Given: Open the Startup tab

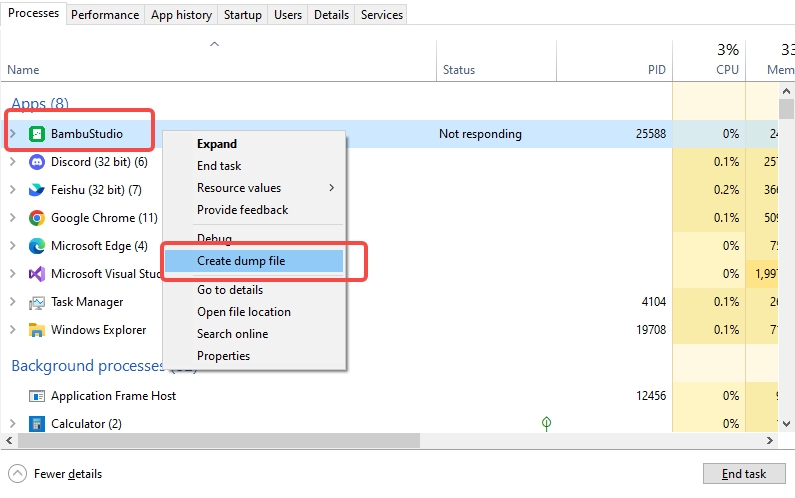Looking at the screenshot, I should [243, 15].
